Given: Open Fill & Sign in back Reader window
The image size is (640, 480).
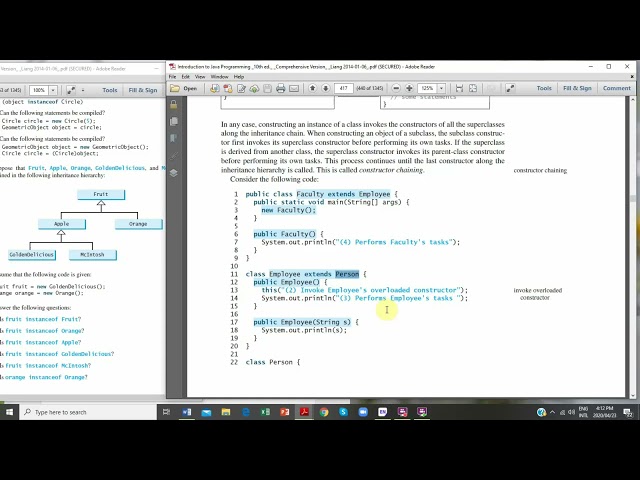Looking at the screenshot, I should pyautogui.click(x=142, y=90).
